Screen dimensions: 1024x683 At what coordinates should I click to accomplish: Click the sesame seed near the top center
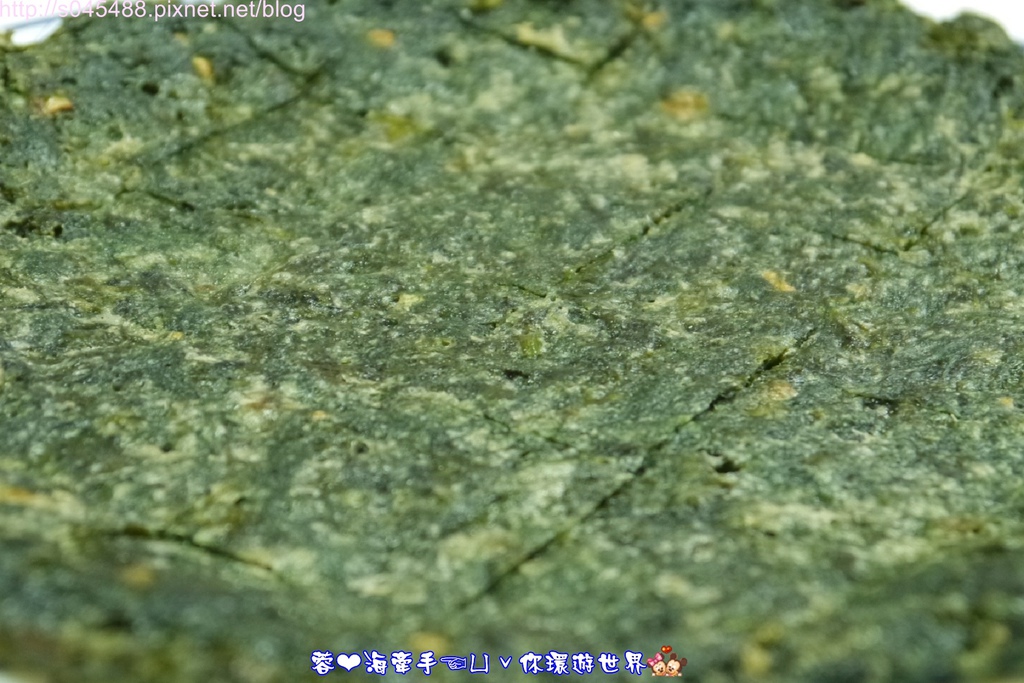point(381,38)
